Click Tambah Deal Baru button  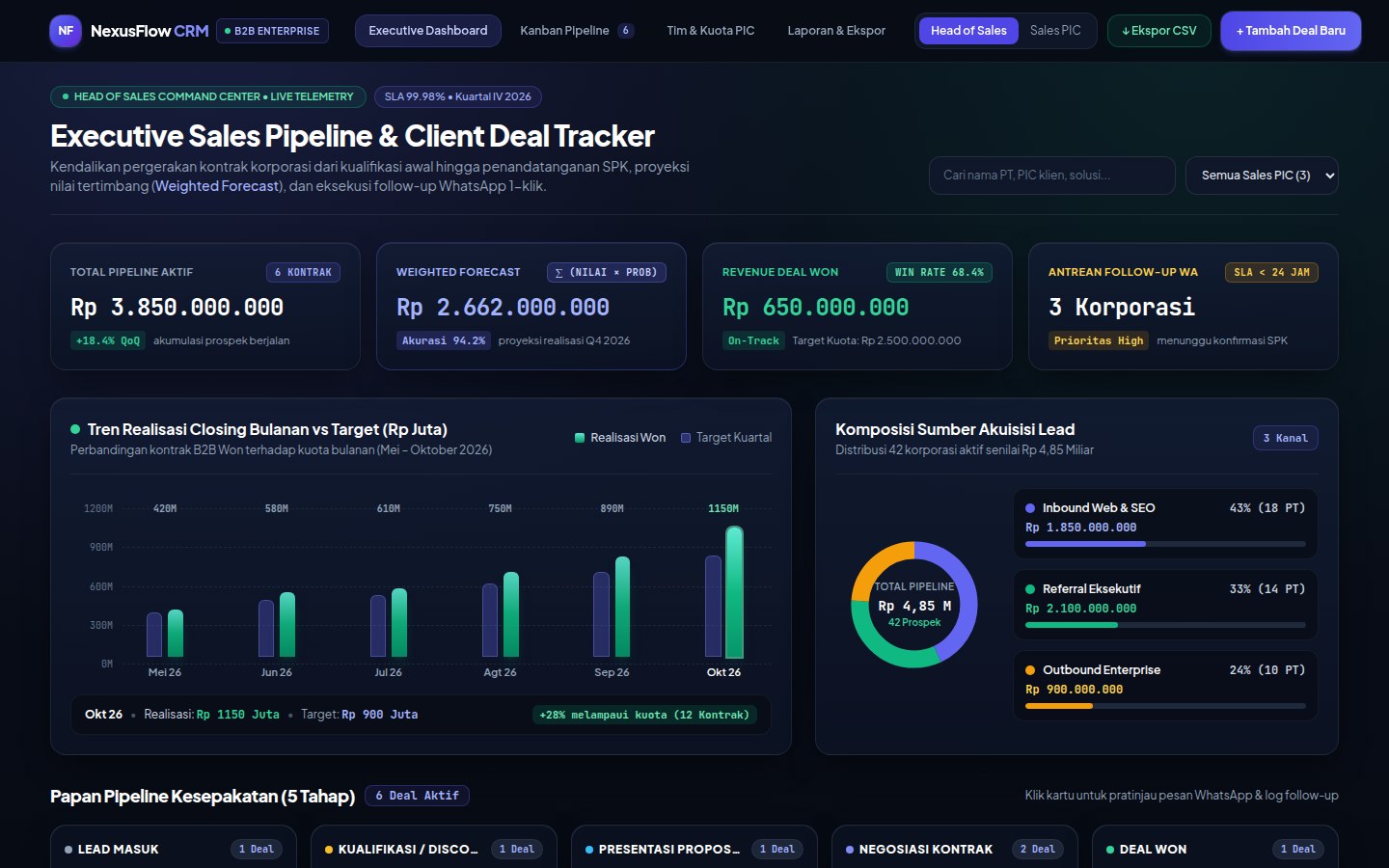(x=1291, y=31)
